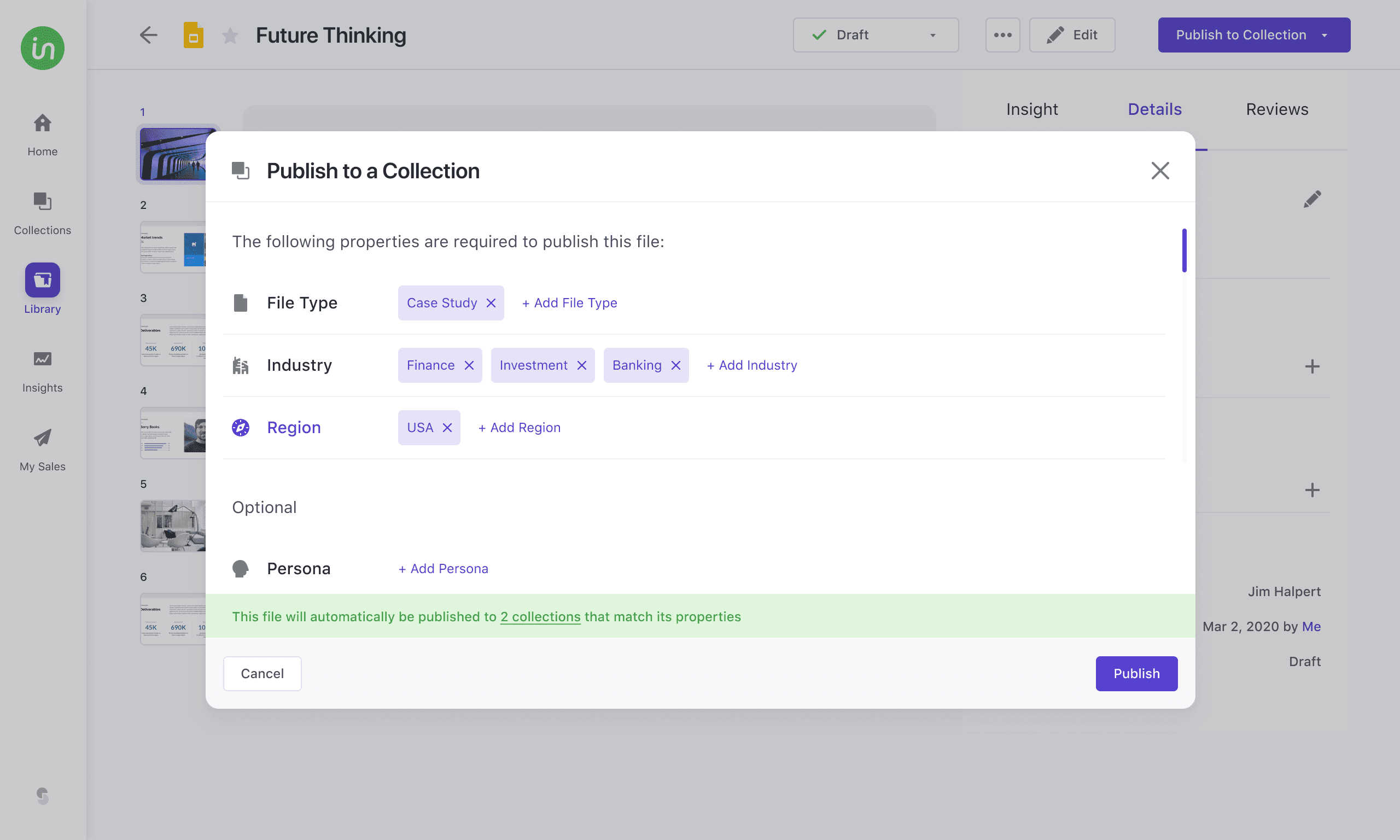Remove the Investment industry tag
Image resolution: width=1400 pixels, height=840 pixels.
[581, 365]
